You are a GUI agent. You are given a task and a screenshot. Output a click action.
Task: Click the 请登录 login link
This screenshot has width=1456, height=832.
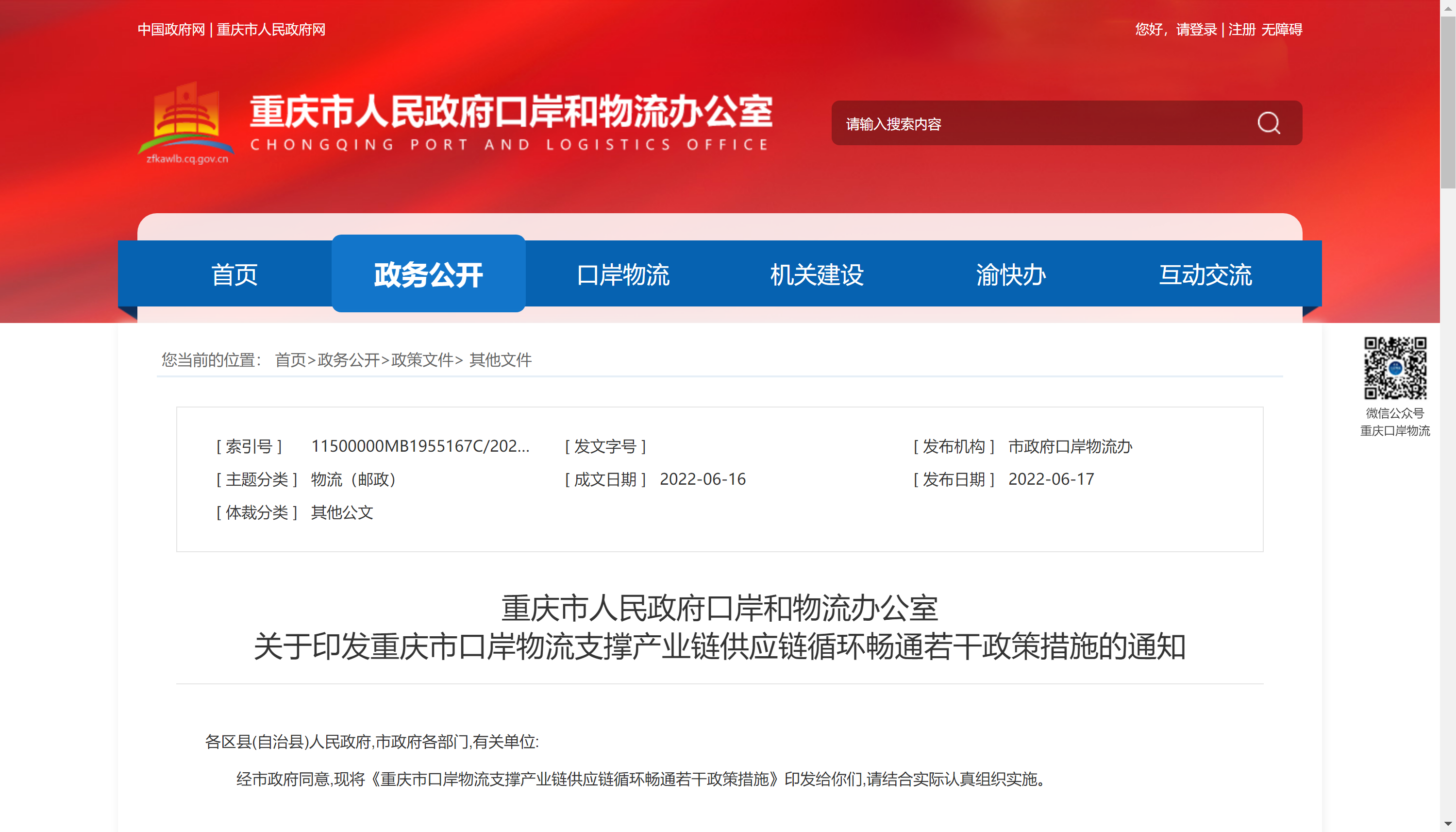[x=1196, y=30]
